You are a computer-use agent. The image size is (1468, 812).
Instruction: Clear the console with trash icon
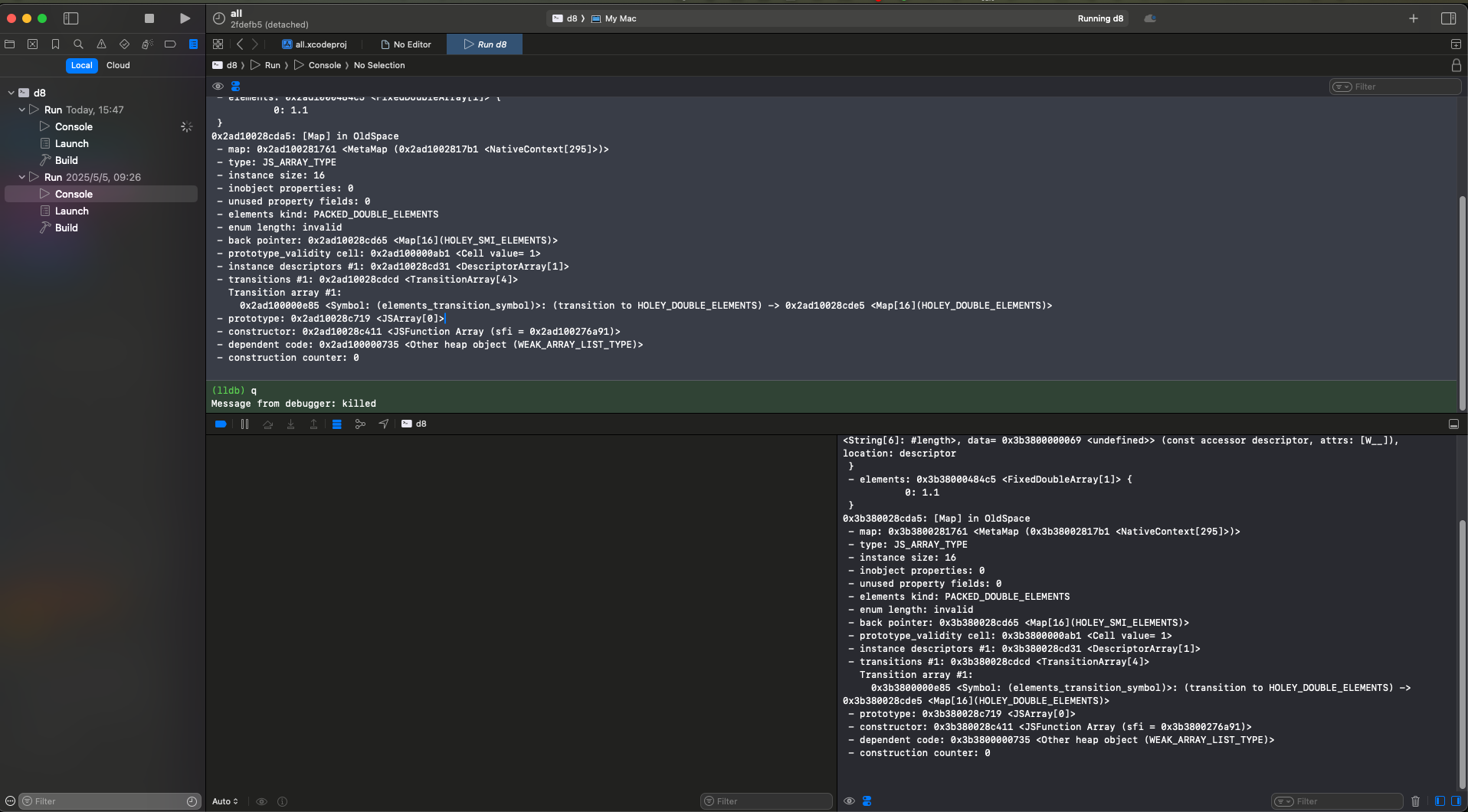(1415, 801)
